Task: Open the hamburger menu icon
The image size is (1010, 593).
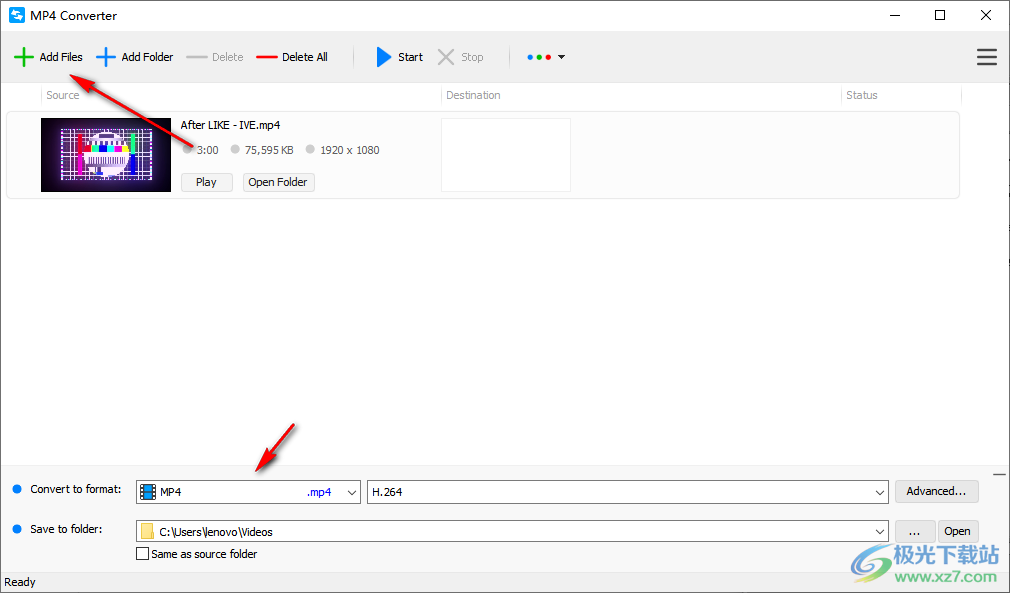Action: pos(987,57)
